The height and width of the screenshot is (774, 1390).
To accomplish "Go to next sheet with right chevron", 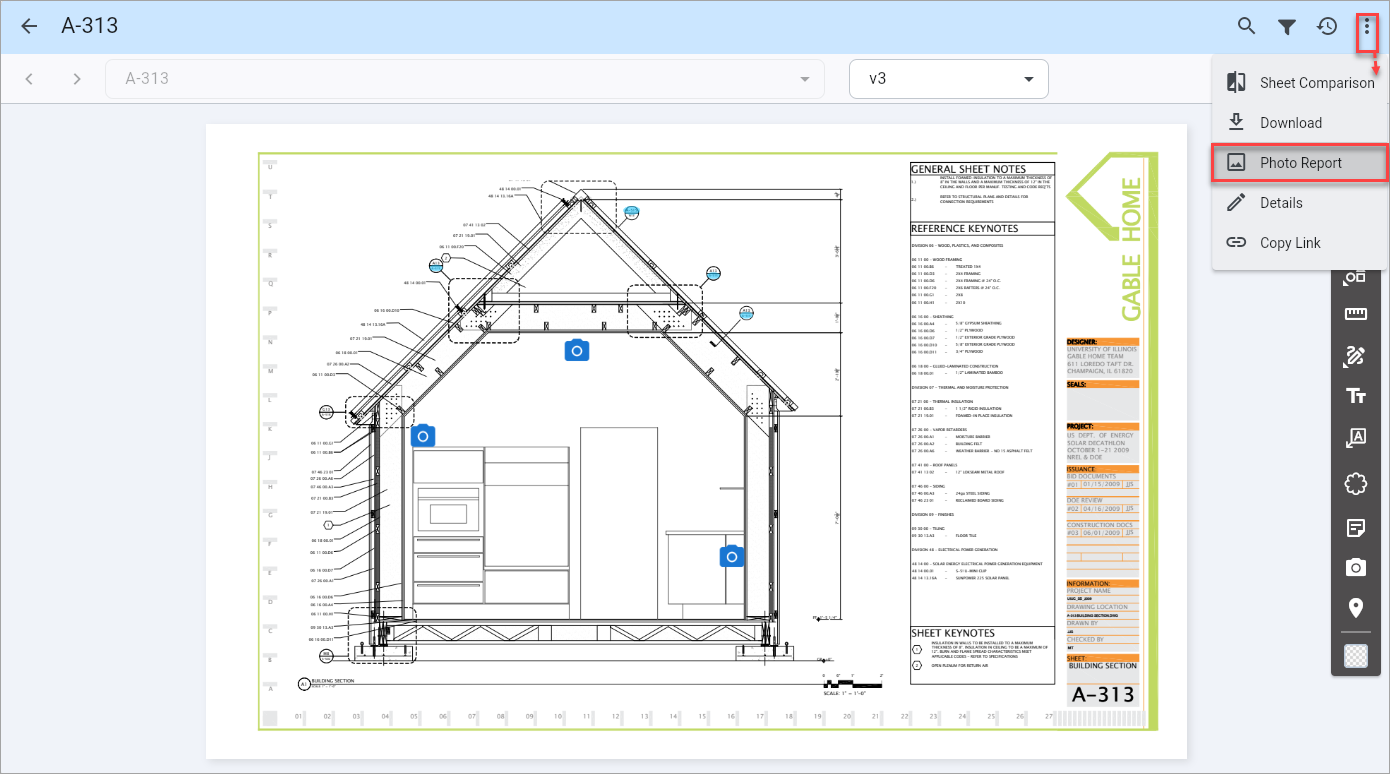I will 77,79.
